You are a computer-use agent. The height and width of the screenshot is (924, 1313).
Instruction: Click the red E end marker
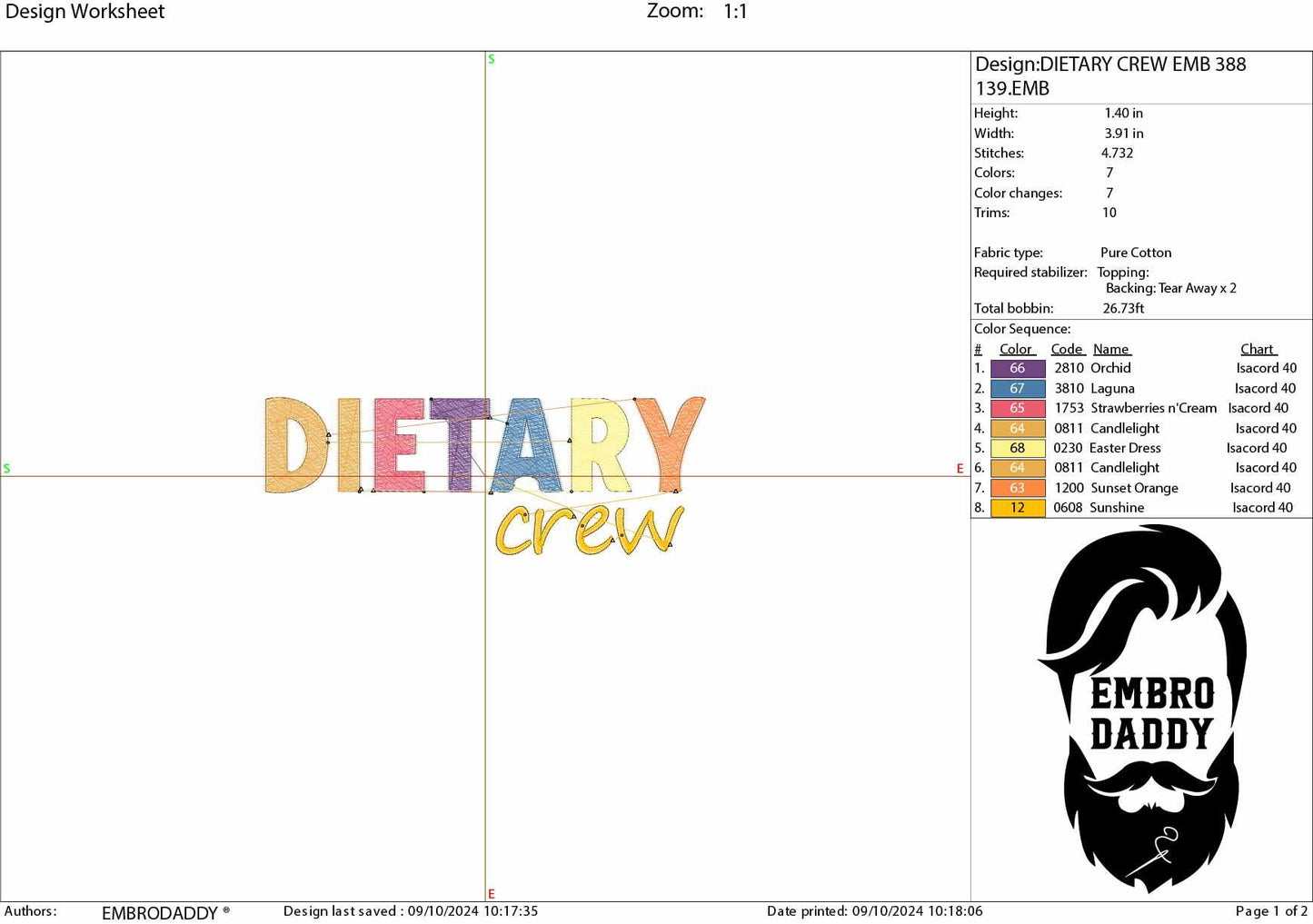click(959, 469)
